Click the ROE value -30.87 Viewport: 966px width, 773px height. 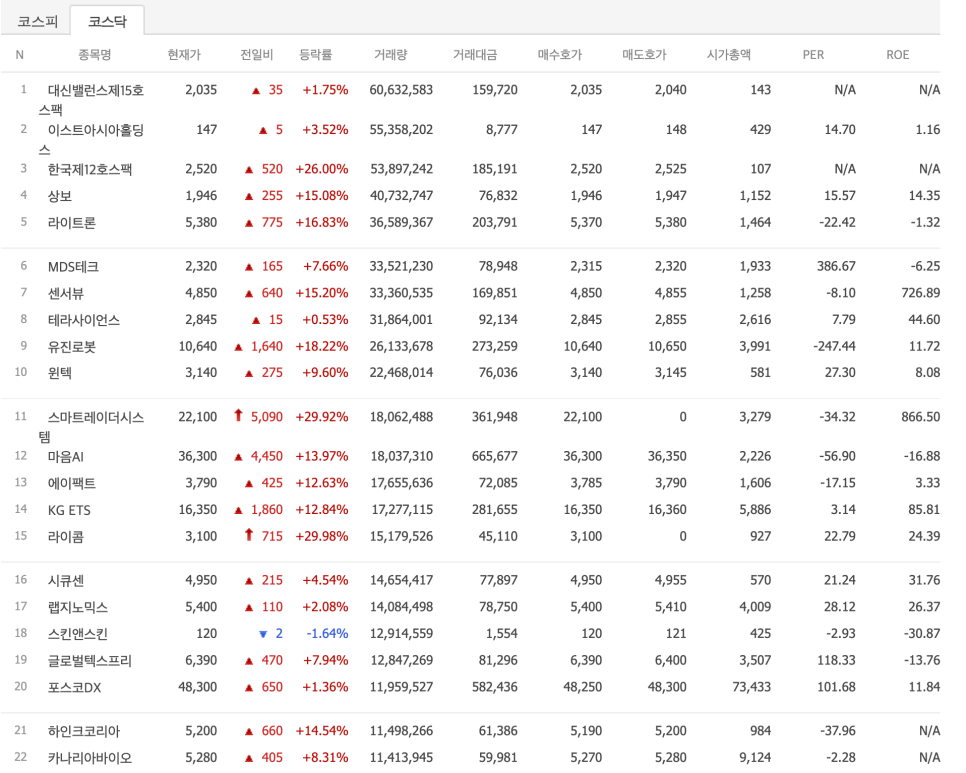tap(922, 634)
